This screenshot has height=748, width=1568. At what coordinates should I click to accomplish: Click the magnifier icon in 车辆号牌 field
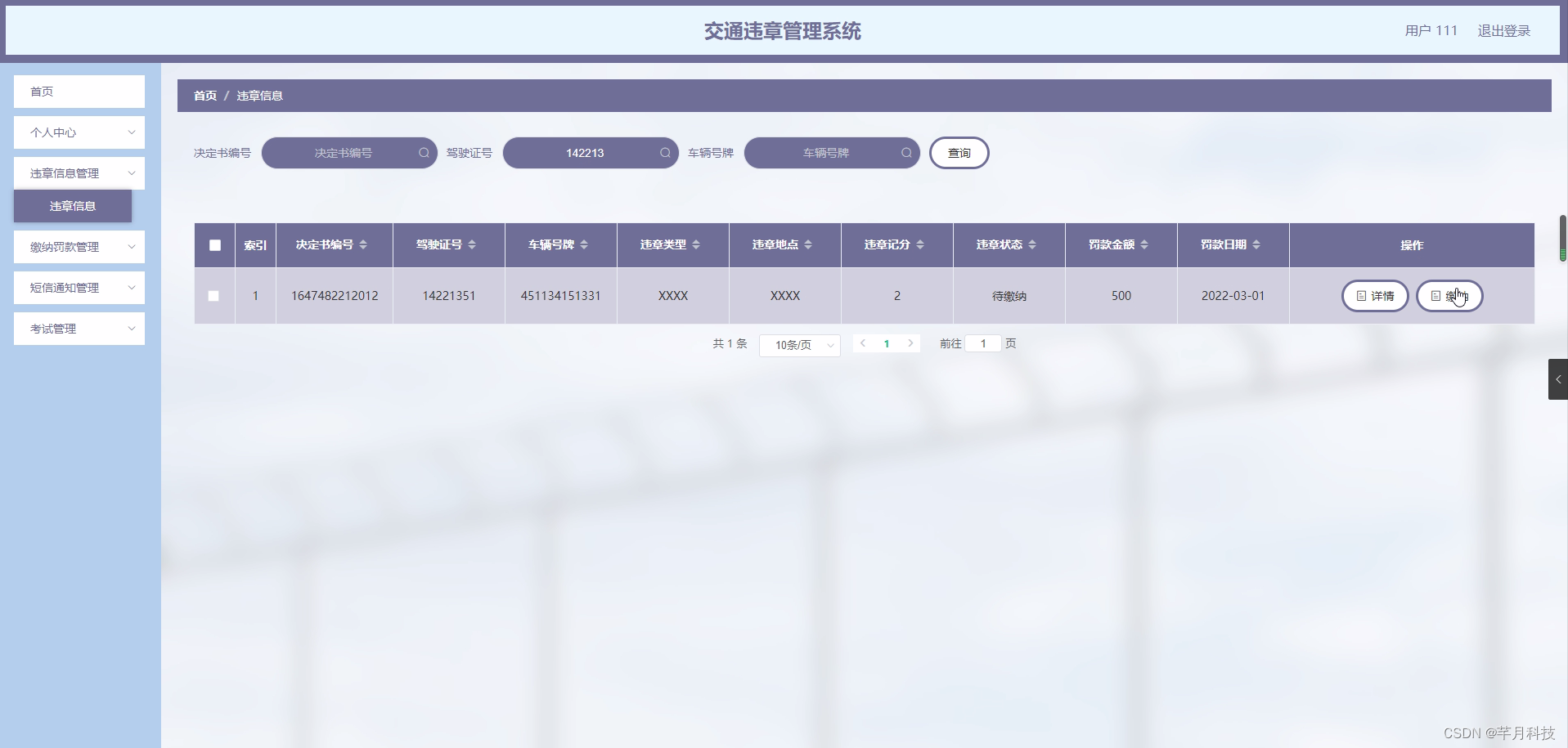point(907,153)
